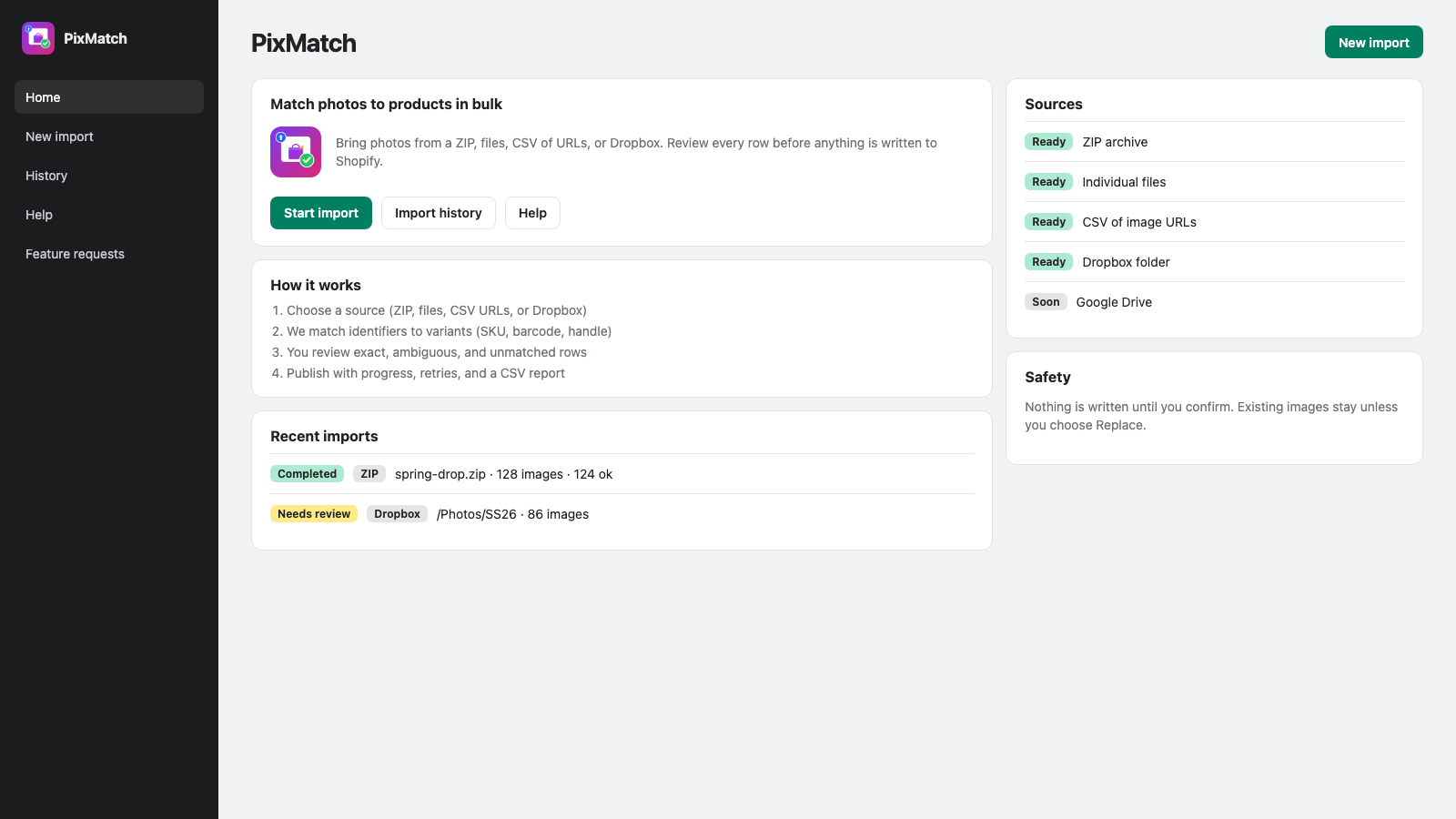Go to New import in sidebar

(x=109, y=136)
